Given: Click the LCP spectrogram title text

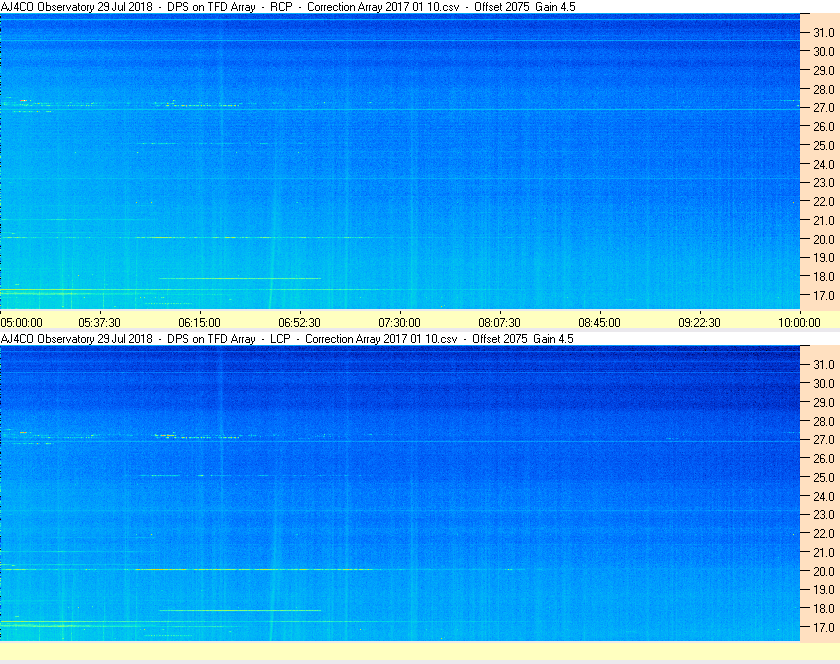Looking at the screenshot, I should click(287, 339).
